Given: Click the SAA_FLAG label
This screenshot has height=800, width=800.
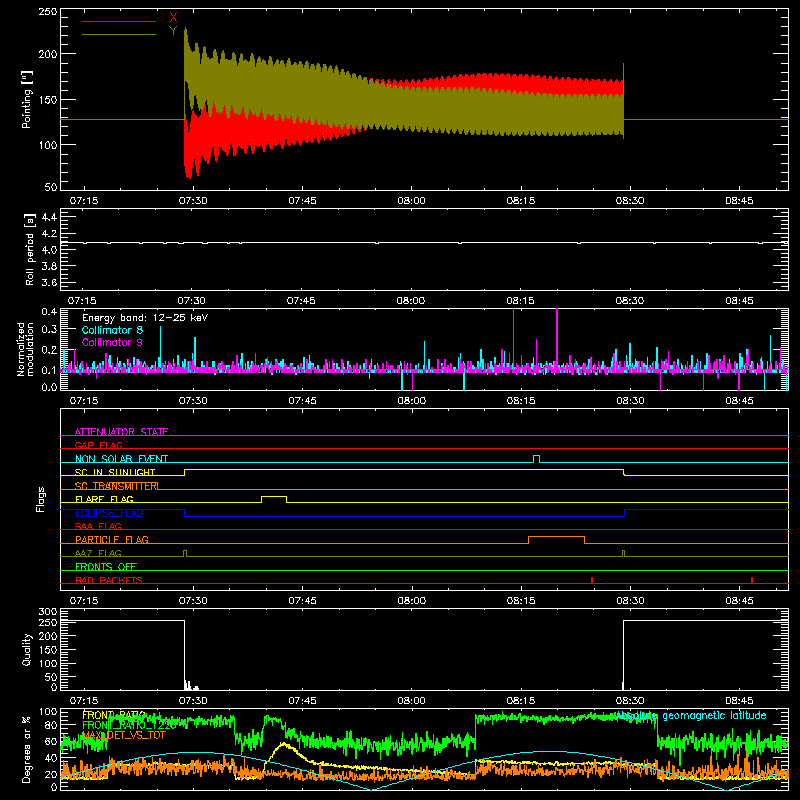Looking at the screenshot, I should [98, 526].
